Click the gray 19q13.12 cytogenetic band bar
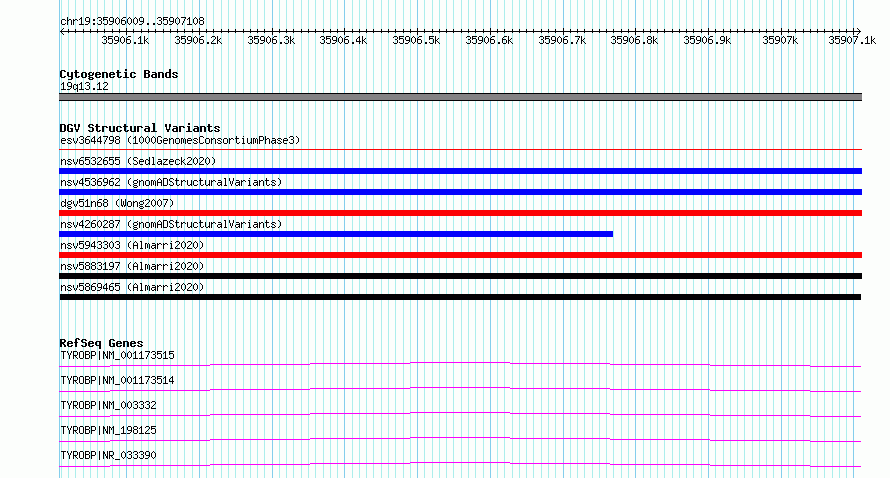890x478 pixels. tap(460, 97)
